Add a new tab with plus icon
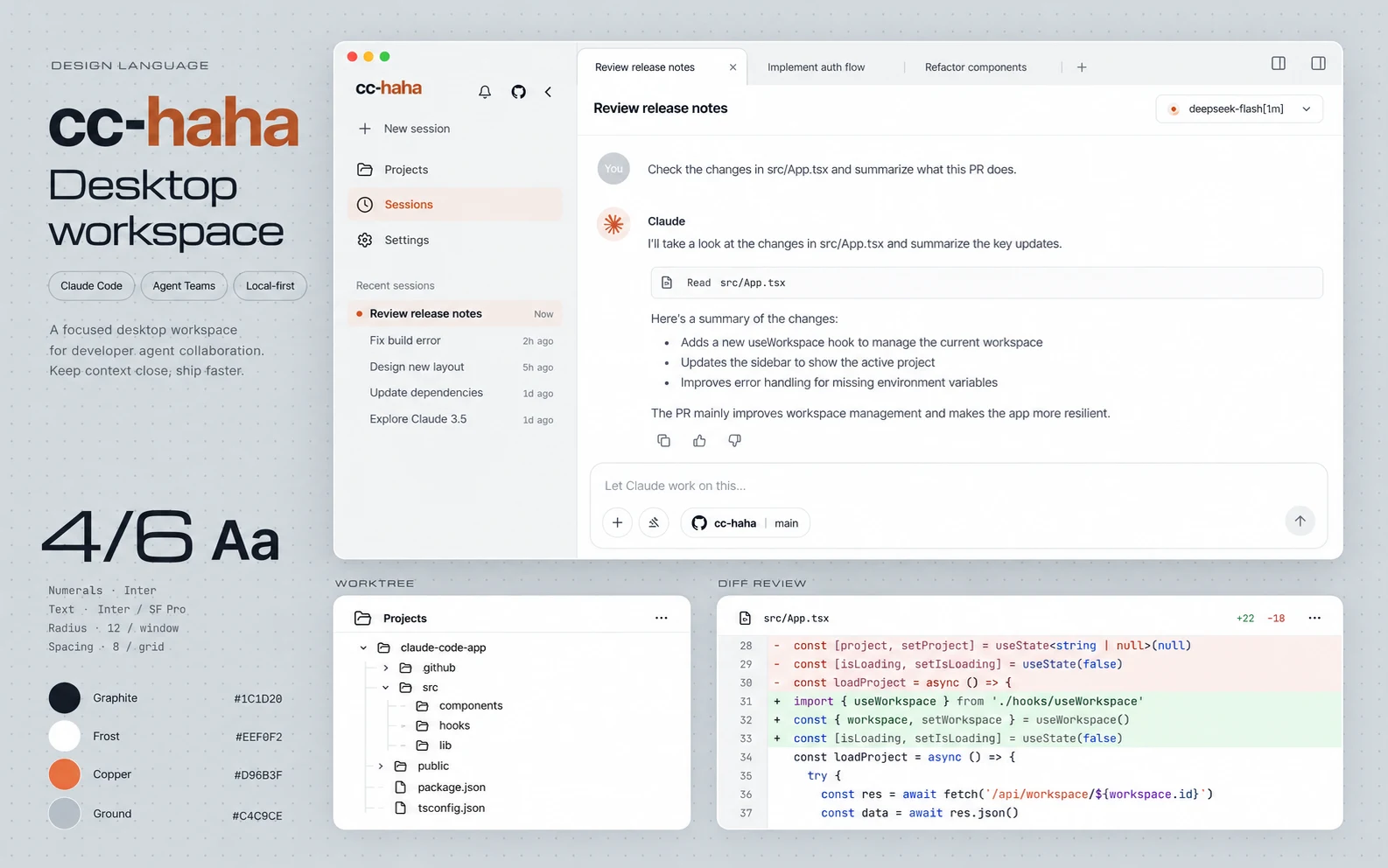Screen dimensions: 1388x868 (x=1082, y=67)
